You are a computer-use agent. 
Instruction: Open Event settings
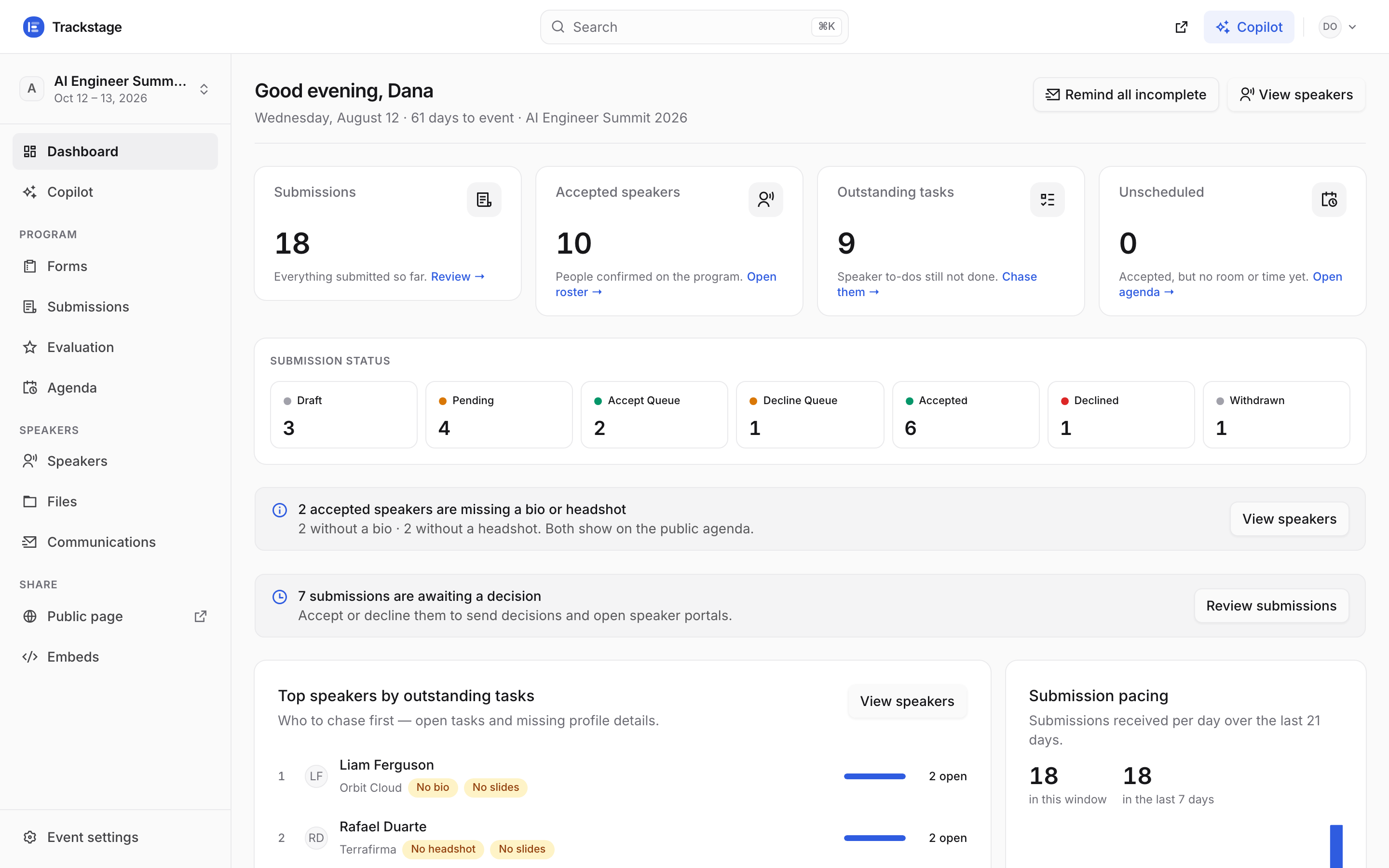point(115,837)
